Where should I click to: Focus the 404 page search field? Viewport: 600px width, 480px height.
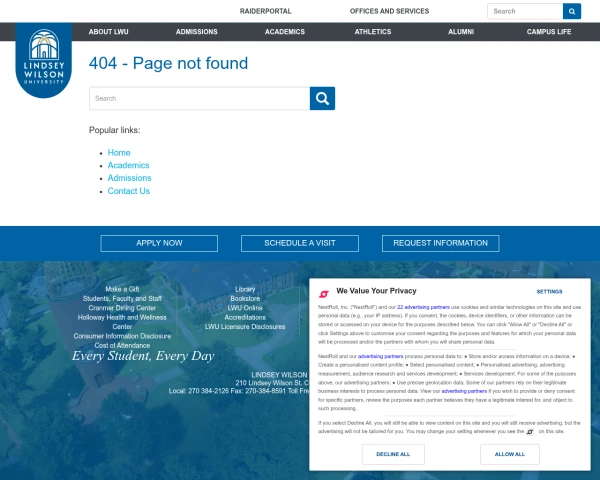point(199,98)
